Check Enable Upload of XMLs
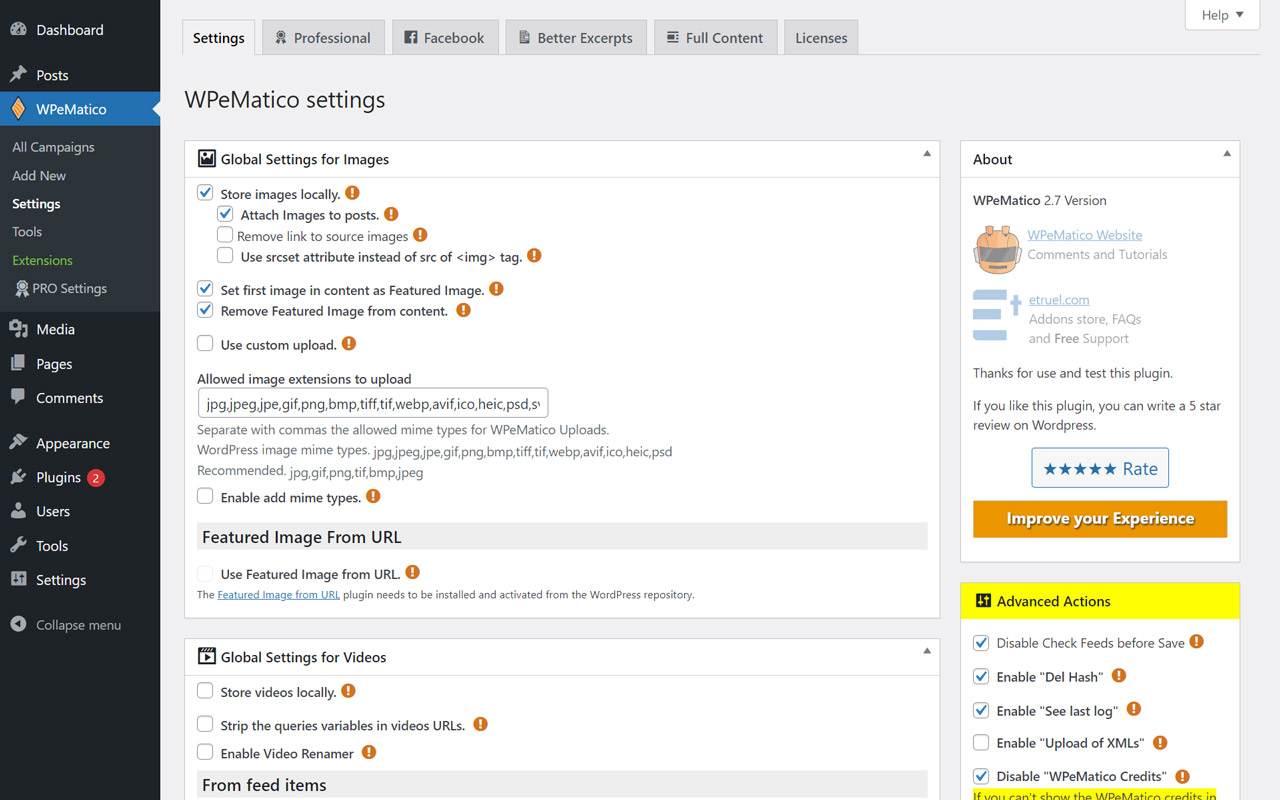Image resolution: width=1280 pixels, height=800 pixels. [x=981, y=743]
